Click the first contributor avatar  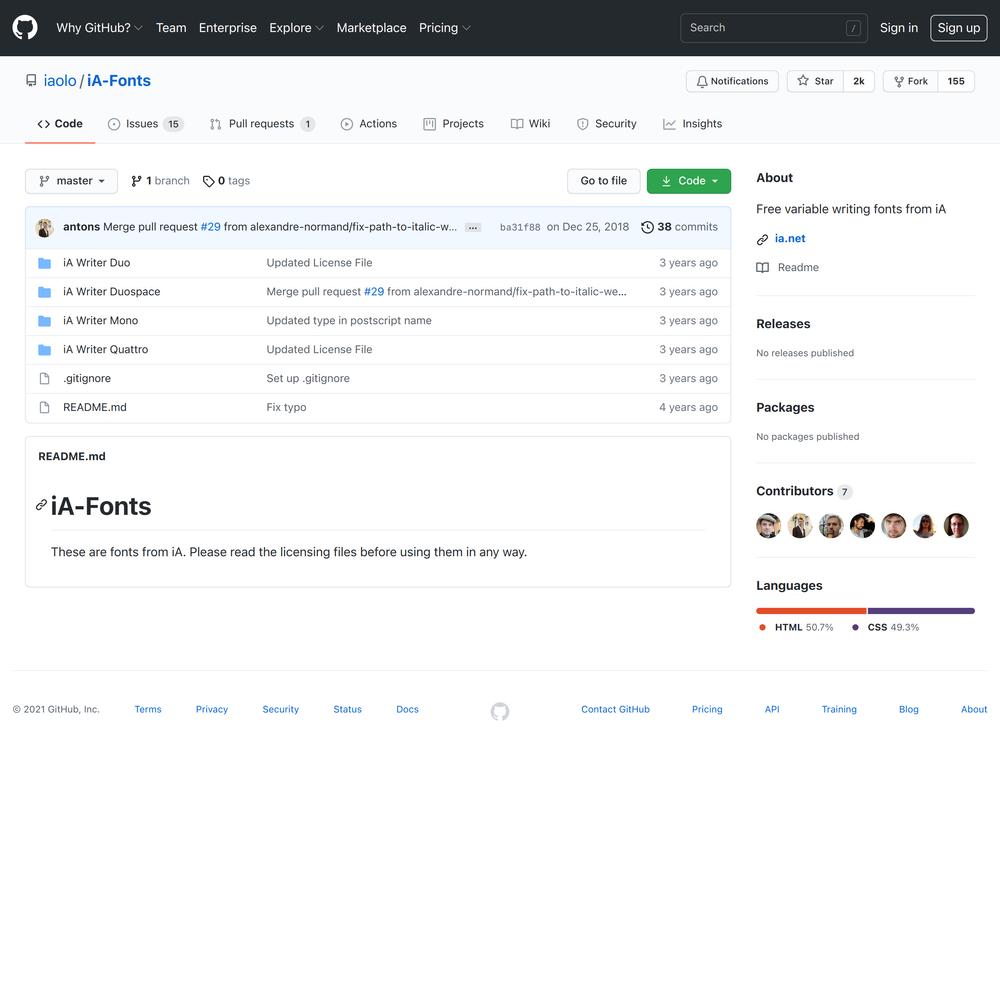(x=768, y=526)
